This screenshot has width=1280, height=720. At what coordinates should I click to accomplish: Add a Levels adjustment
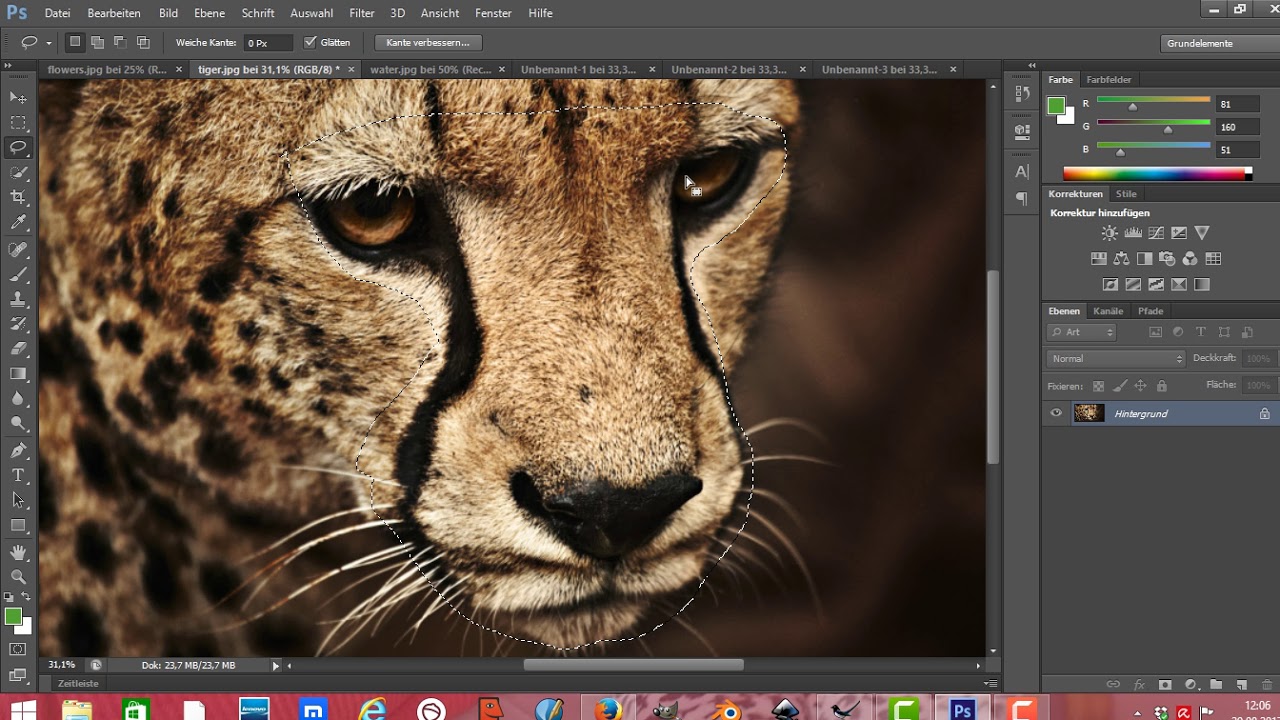coord(1133,233)
